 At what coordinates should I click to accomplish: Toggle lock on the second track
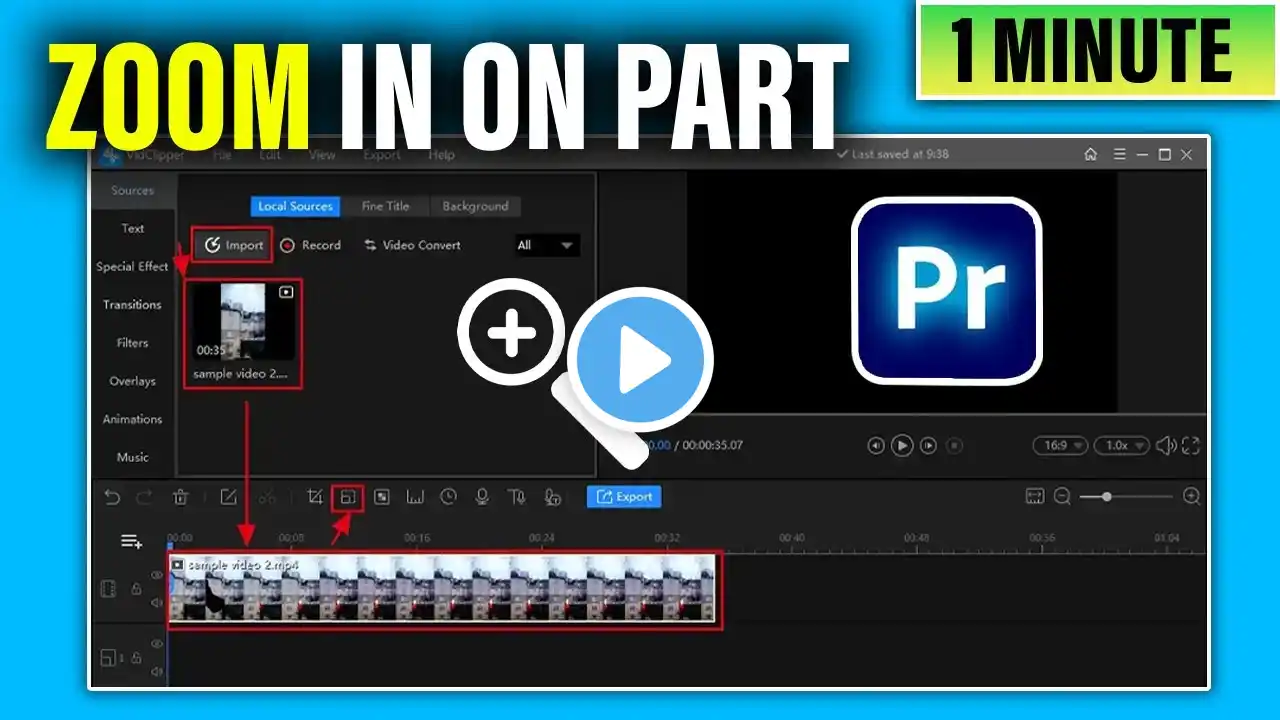click(x=137, y=658)
